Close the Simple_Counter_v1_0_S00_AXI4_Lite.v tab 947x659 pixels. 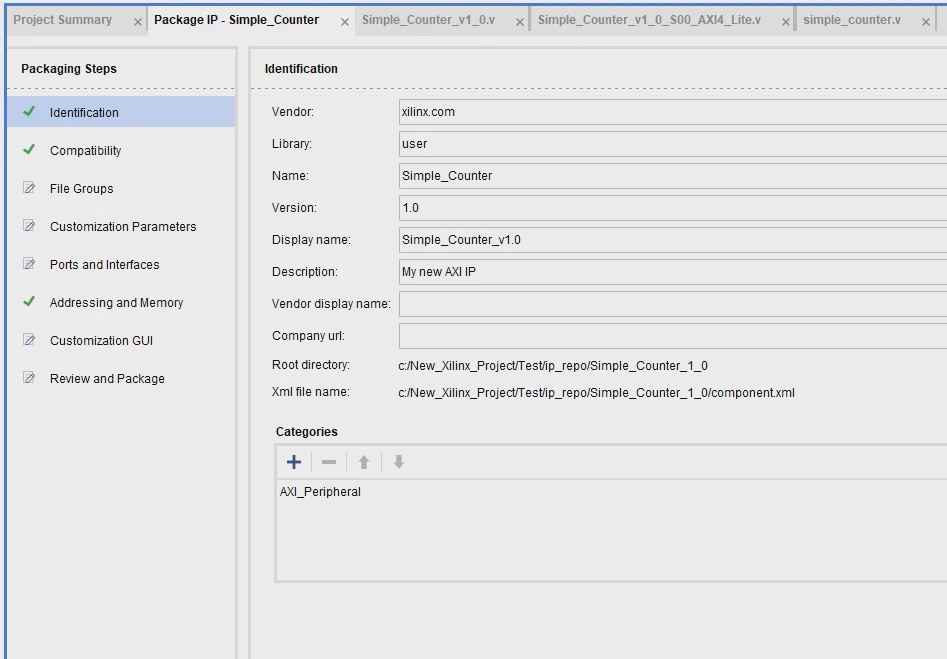tap(785, 22)
